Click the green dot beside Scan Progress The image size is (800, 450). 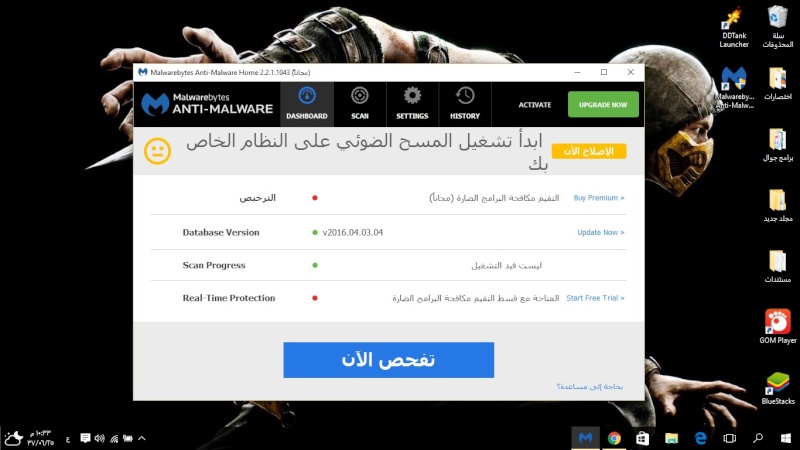coord(315,265)
